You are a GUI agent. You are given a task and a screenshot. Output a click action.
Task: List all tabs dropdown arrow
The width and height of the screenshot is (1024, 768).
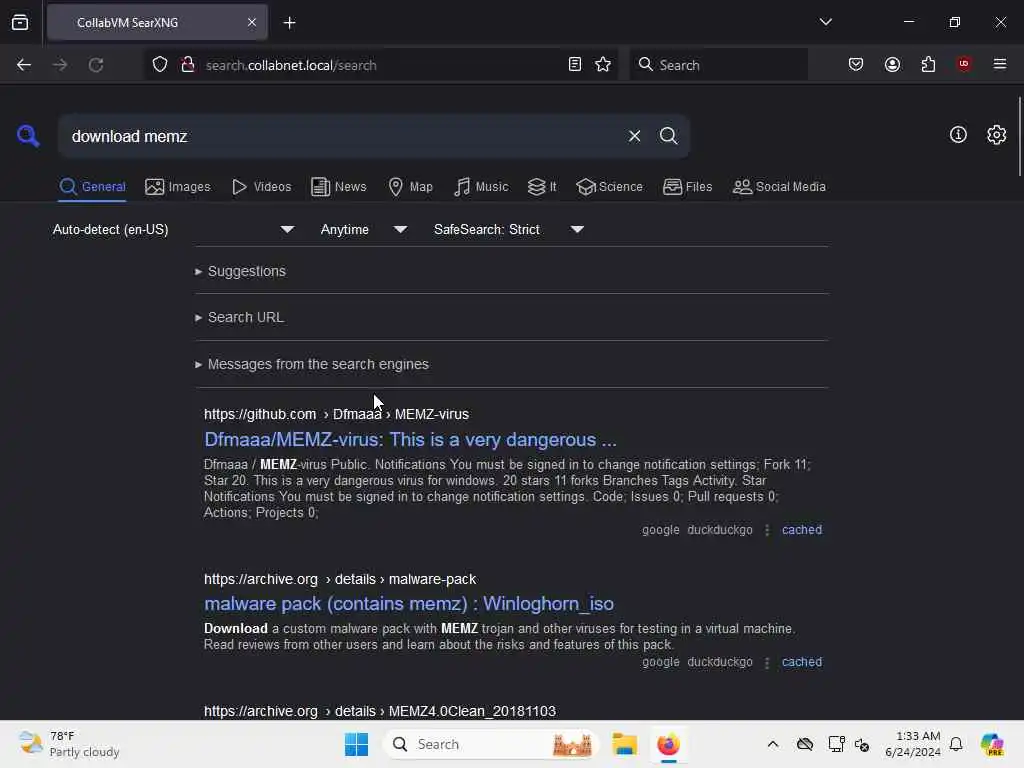[x=825, y=22]
